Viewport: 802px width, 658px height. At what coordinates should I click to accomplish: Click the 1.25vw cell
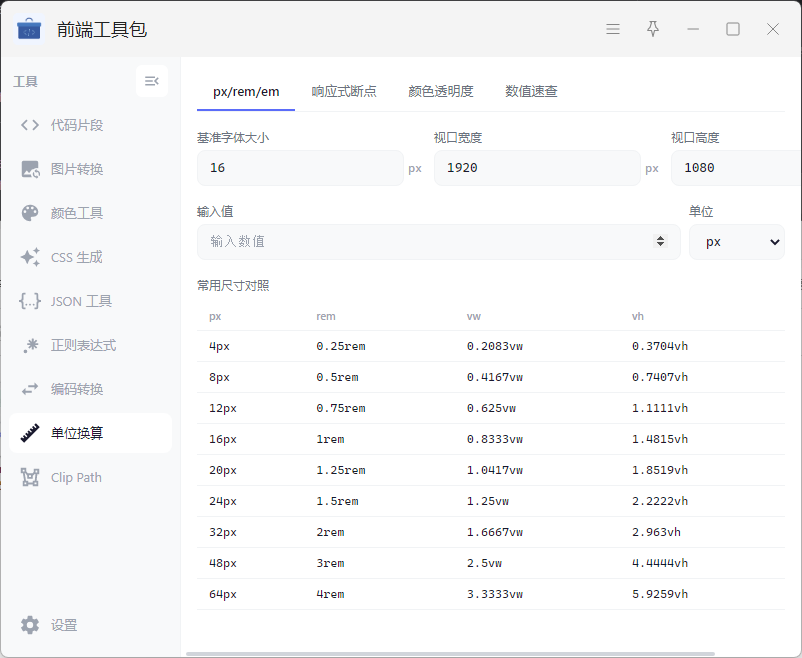click(x=487, y=501)
